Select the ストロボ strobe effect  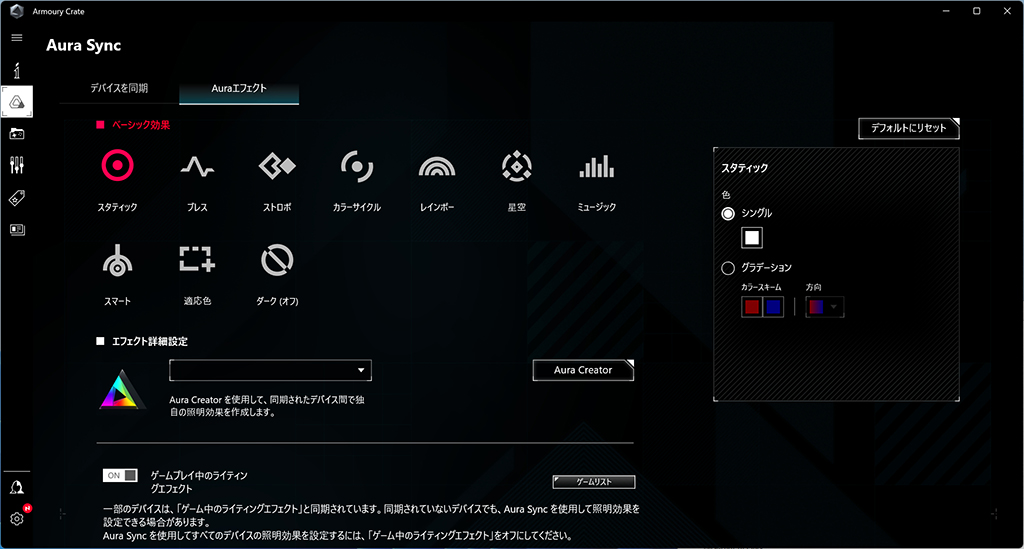pyautogui.click(x=277, y=166)
